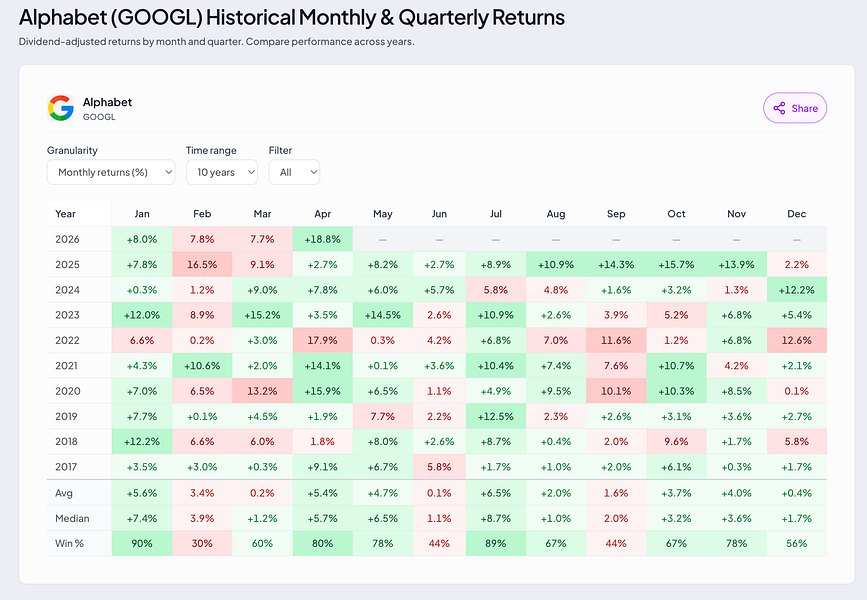Click the Nov column header

737,214
